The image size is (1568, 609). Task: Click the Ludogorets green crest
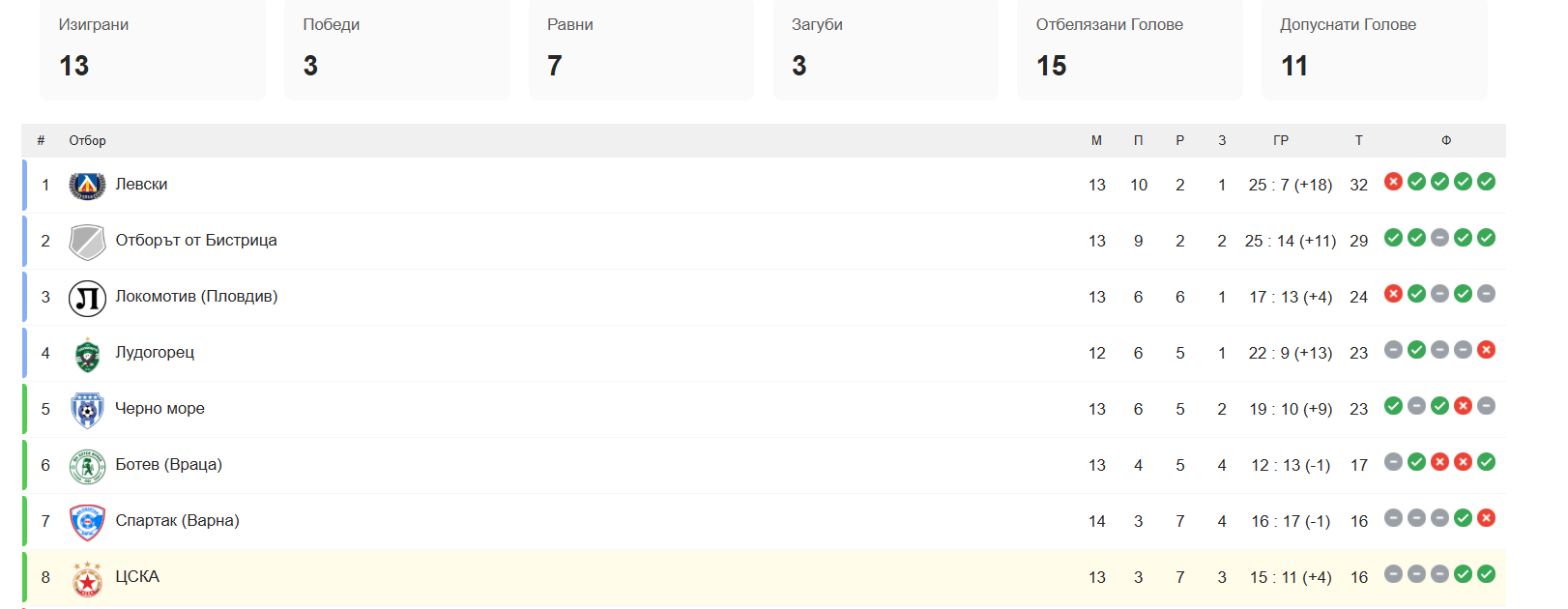click(x=87, y=355)
